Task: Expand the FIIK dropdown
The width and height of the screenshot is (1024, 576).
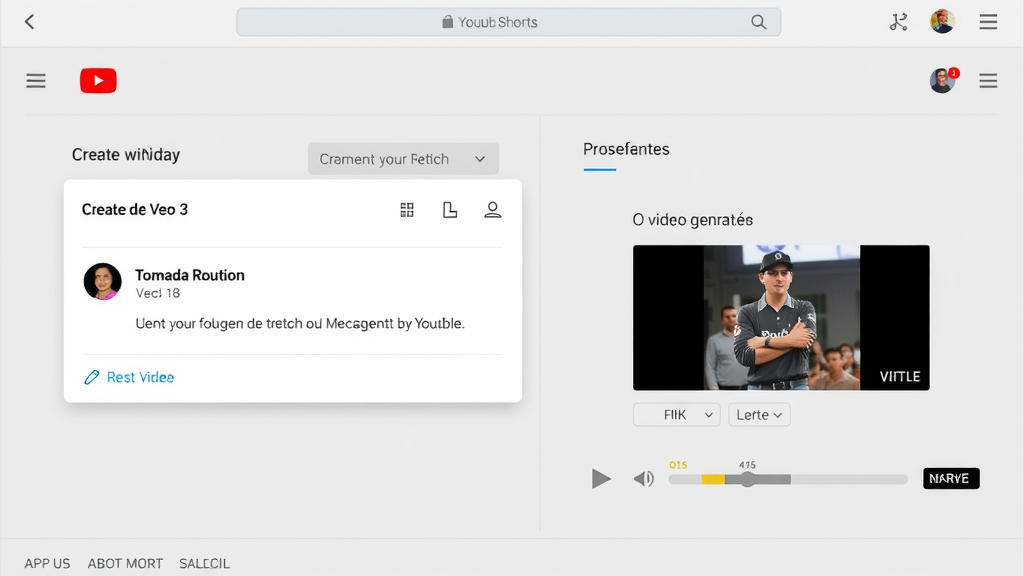Action: click(x=676, y=414)
